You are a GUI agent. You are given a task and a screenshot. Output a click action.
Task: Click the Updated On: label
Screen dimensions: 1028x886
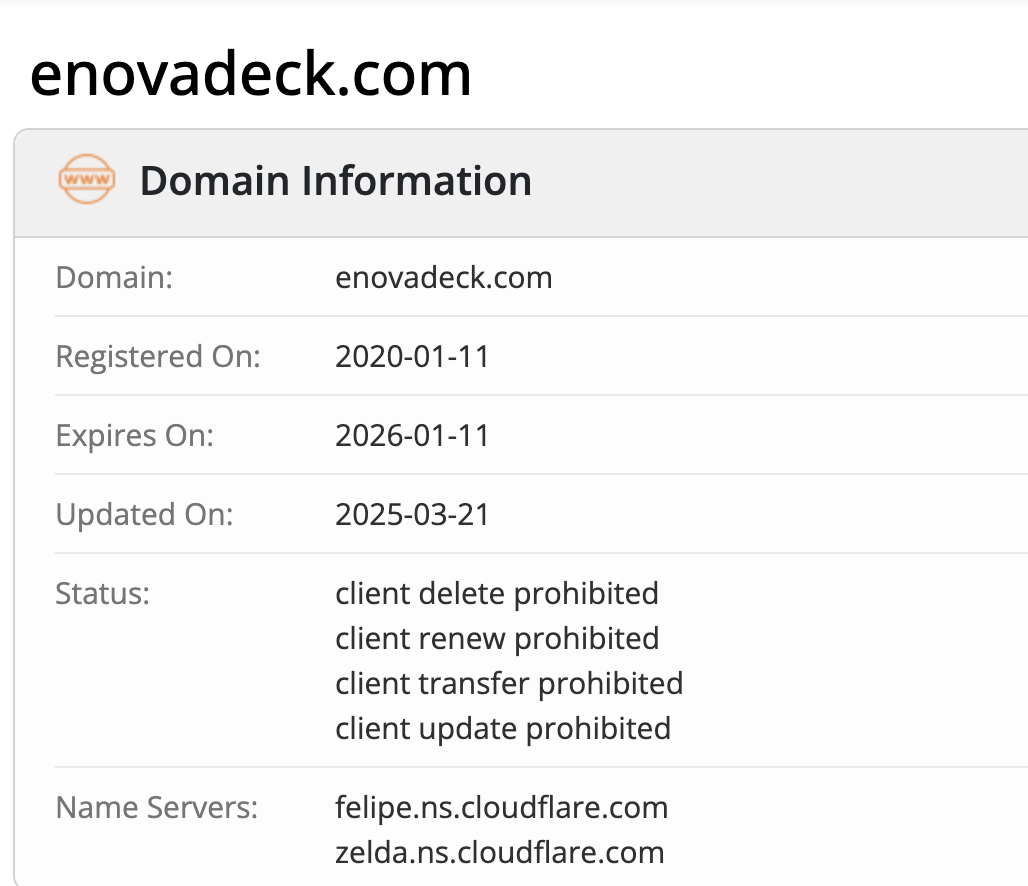[x=144, y=515]
